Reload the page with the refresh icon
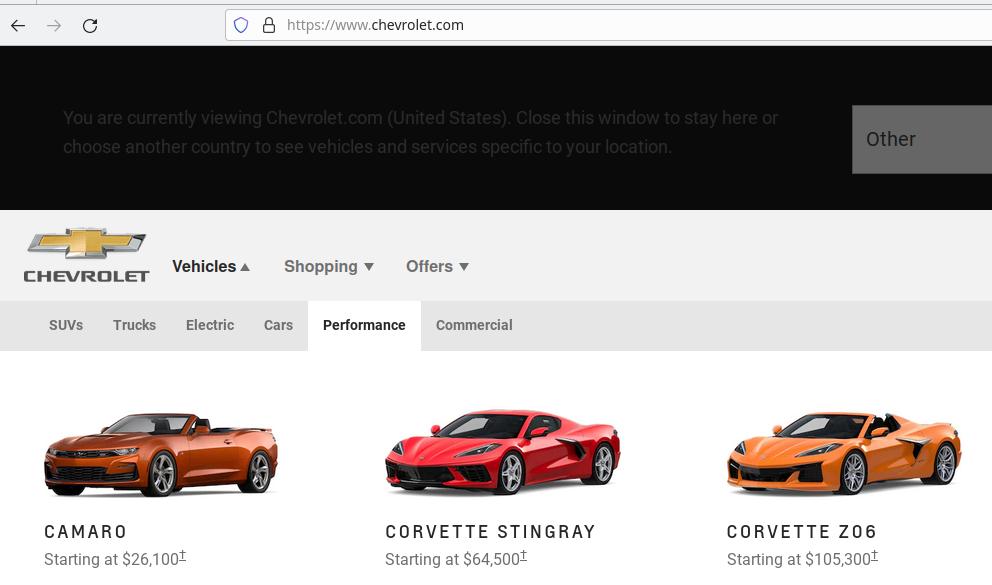The width and height of the screenshot is (992, 585). click(90, 25)
